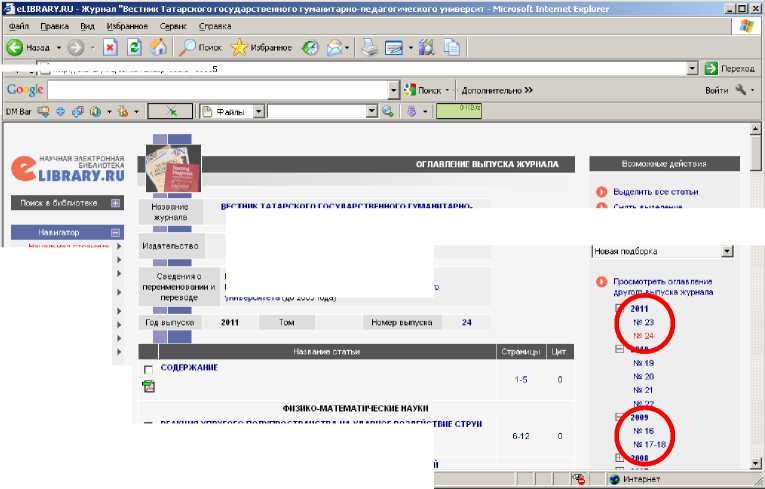Print the page with the printer icon
The width and height of the screenshot is (765, 489).
(x=369, y=48)
